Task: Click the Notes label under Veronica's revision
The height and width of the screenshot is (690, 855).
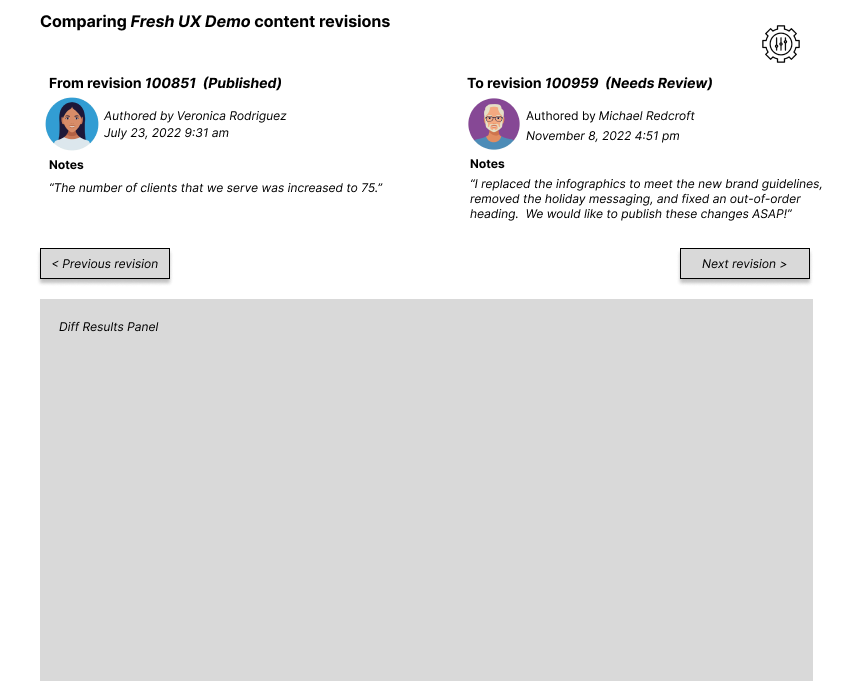Action: pyautogui.click(x=66, y=165)
